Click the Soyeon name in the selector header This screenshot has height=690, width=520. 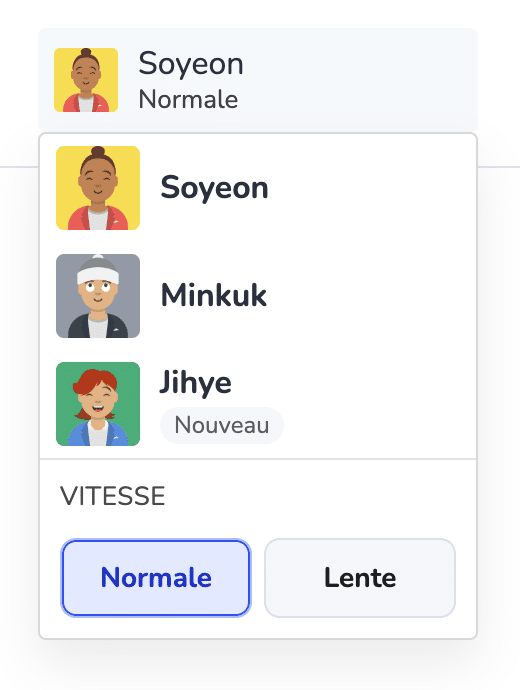pyautogui.click(x=191, y=64)
